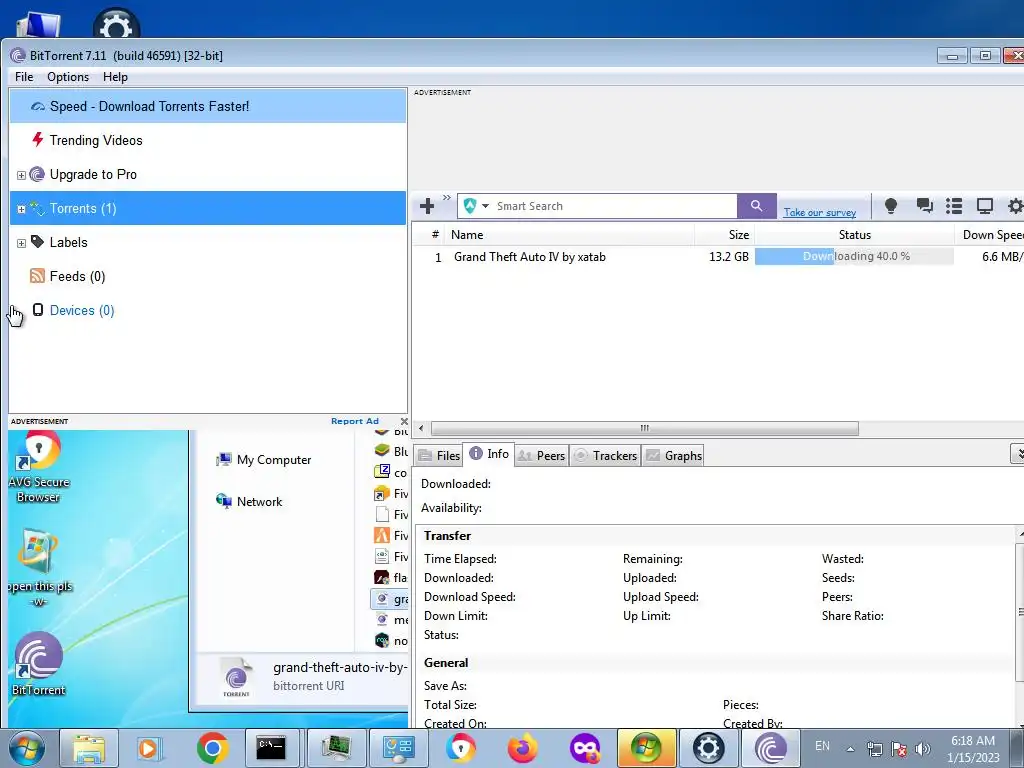The image size is (1024, 768).
Task: Open Trending Videos in sidebar
Action: point(96,140)
